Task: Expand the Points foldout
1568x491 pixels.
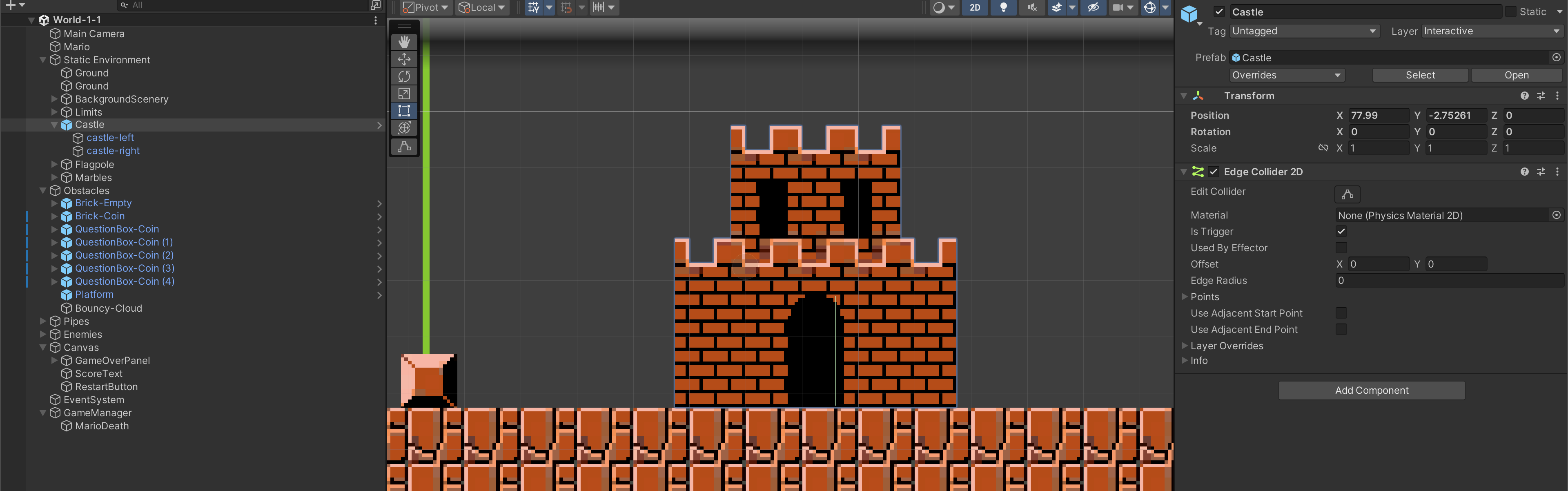Action: pyautogui.click(x=1185, y=297)
